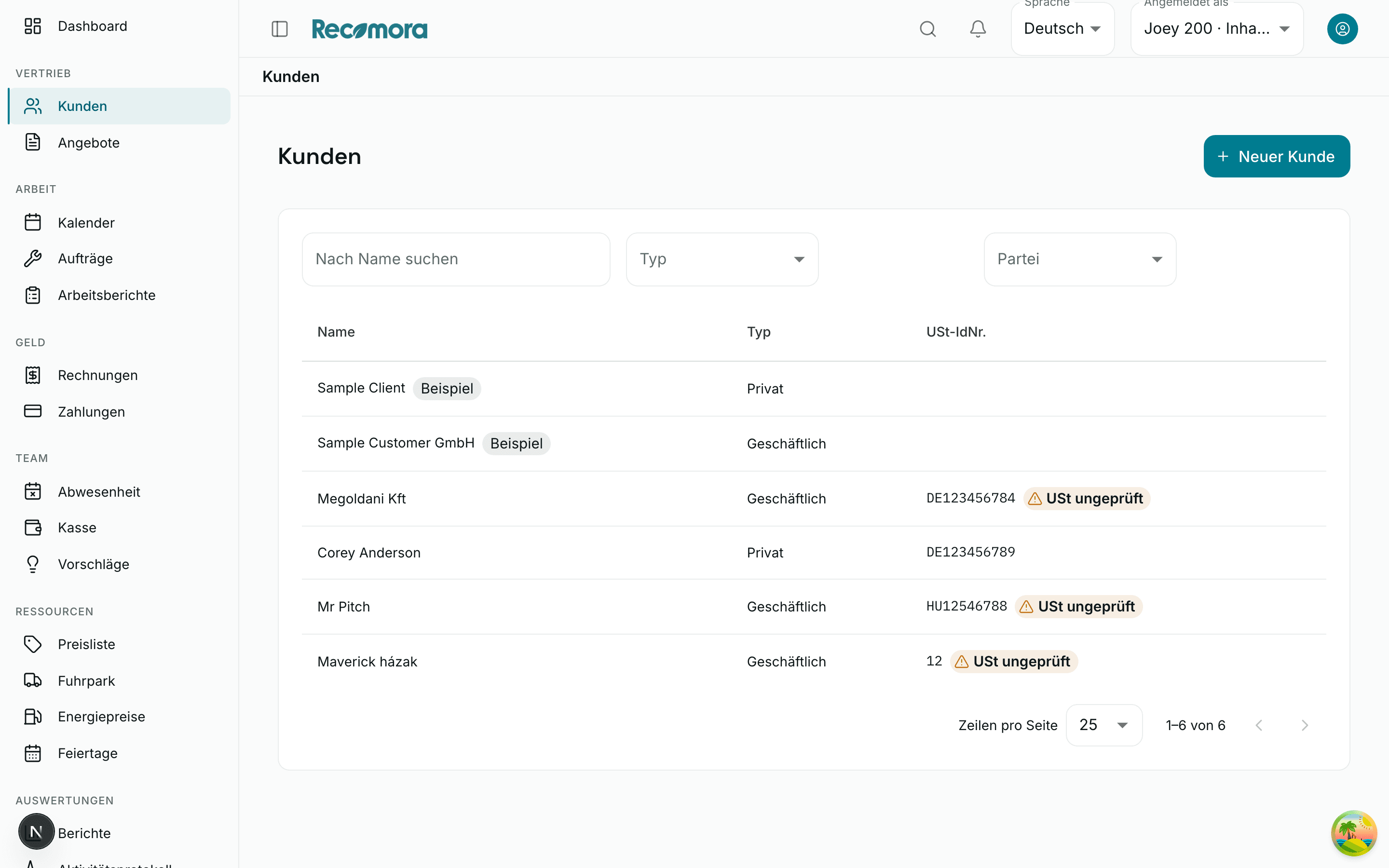Click the Dashboard grid icon
The image size is (1389, 868).
click(33, 26)
